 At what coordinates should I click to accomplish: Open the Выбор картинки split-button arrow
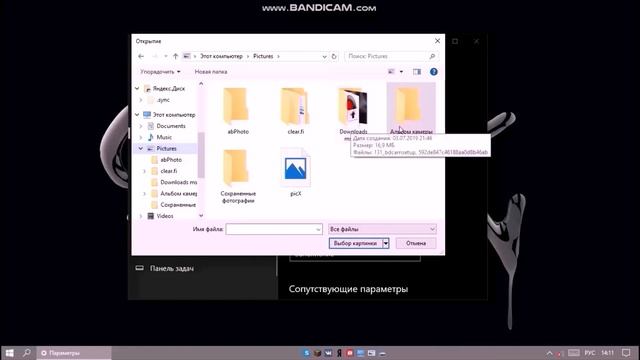pos(386,243)
